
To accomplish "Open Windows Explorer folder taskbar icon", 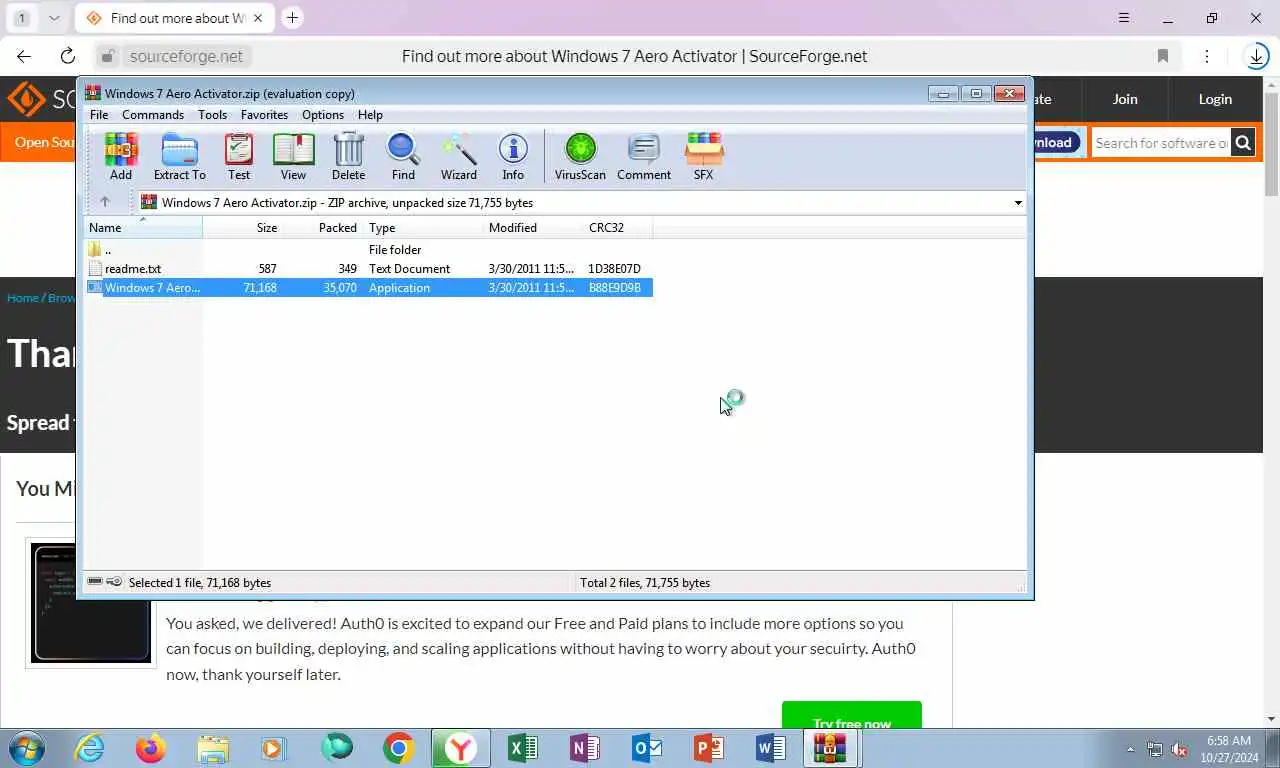I will pyautogui.click(x=213, y=748).
